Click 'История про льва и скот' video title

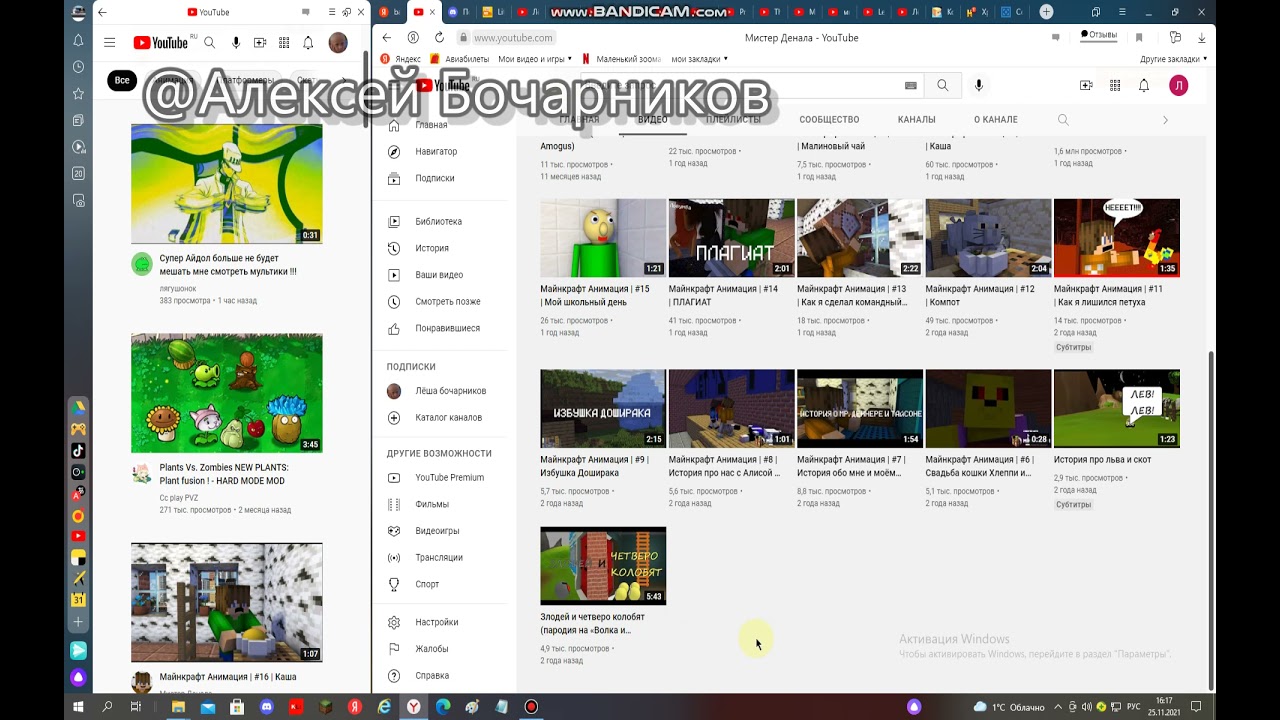point(1102,460)
